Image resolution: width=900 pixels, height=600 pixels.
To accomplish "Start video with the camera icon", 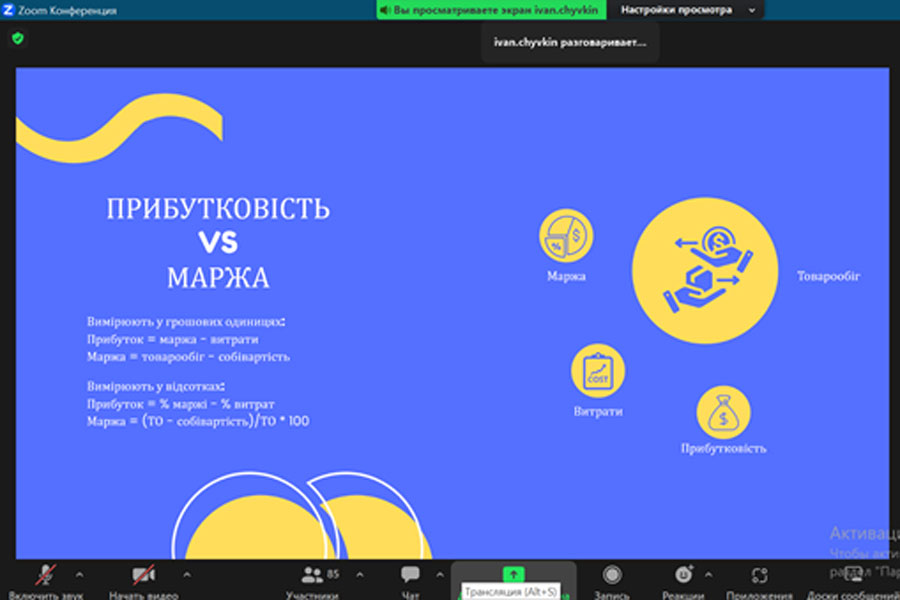I will click(143, 581).
